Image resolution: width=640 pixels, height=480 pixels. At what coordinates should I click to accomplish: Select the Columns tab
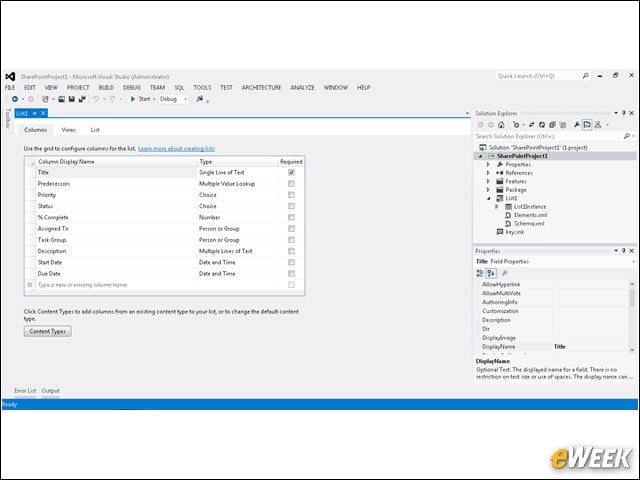[36, 130]
